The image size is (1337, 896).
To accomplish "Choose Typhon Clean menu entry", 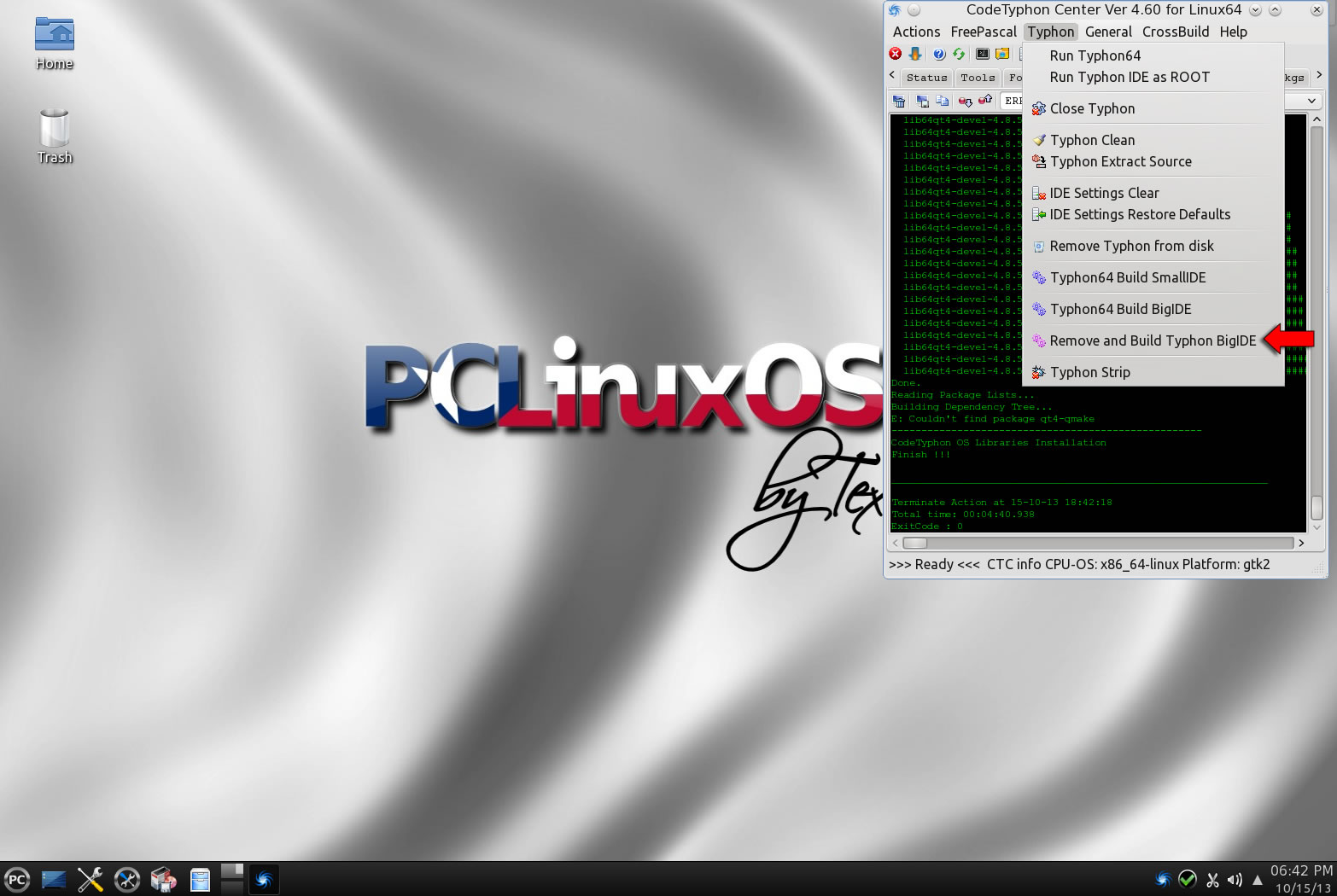I will (x=1153, y=140).
